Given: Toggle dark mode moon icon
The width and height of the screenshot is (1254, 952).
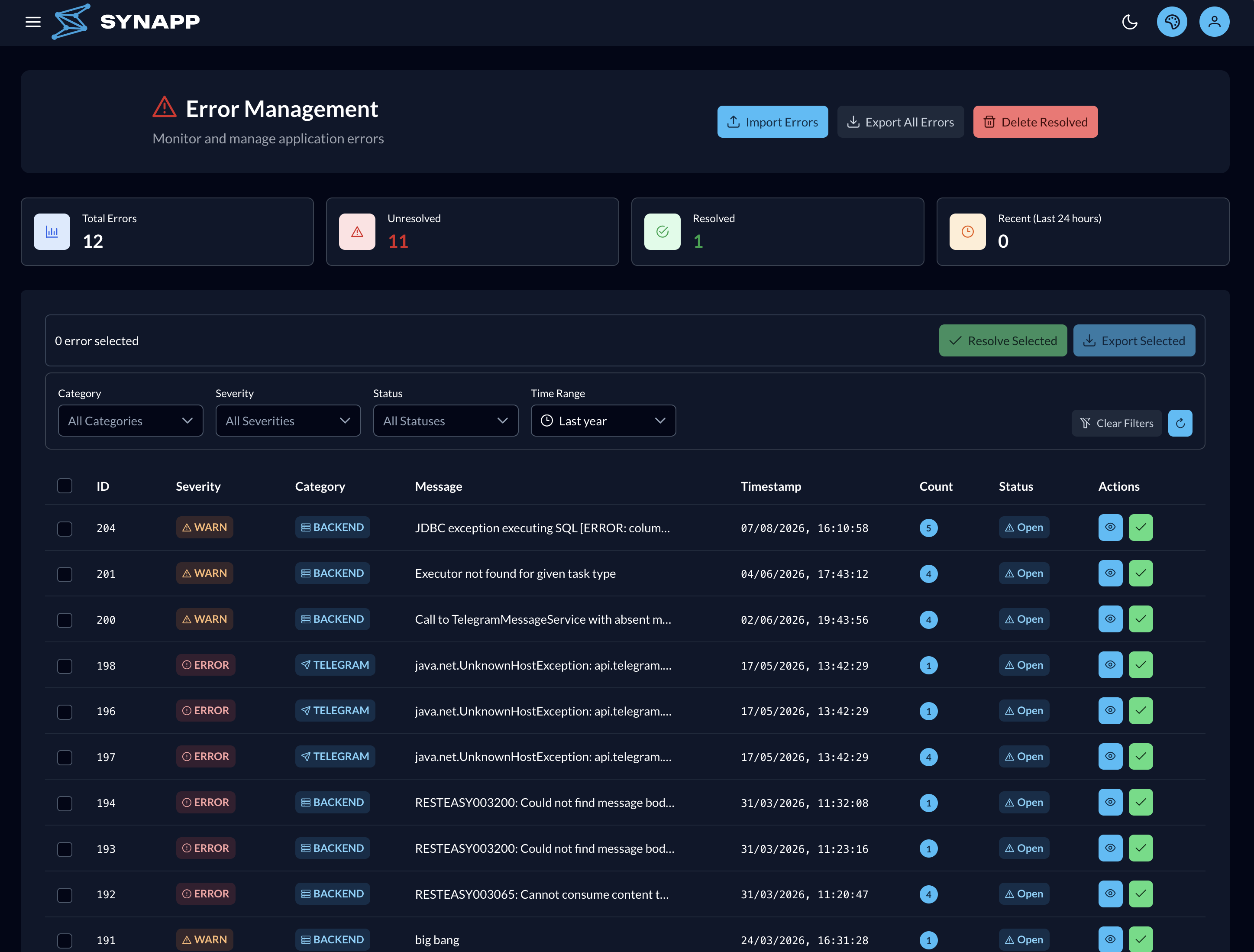Looking at the screenshot, I should click(1129, 22).
